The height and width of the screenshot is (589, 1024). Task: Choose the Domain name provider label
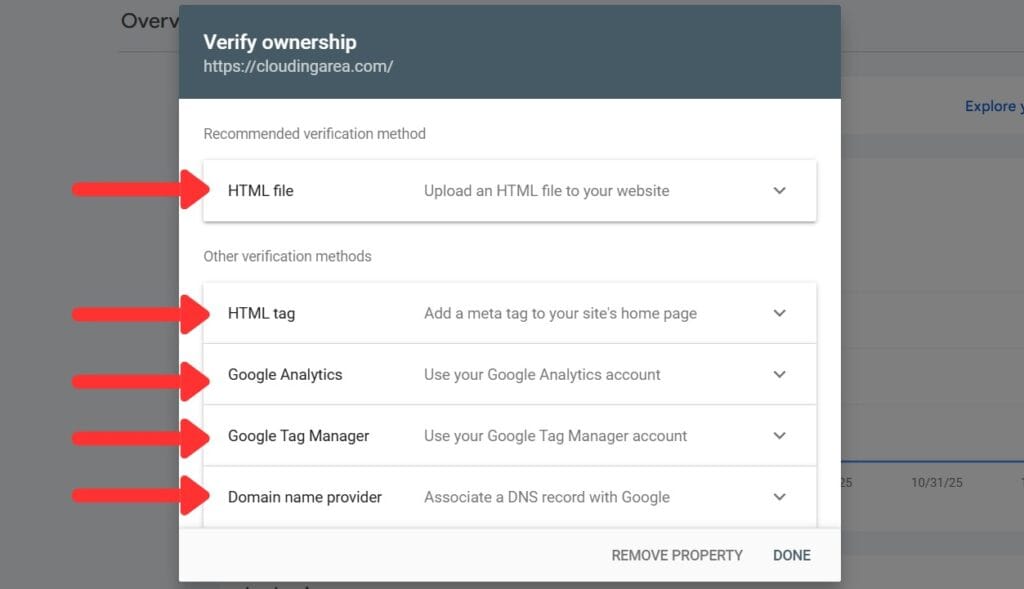(305, 497)
